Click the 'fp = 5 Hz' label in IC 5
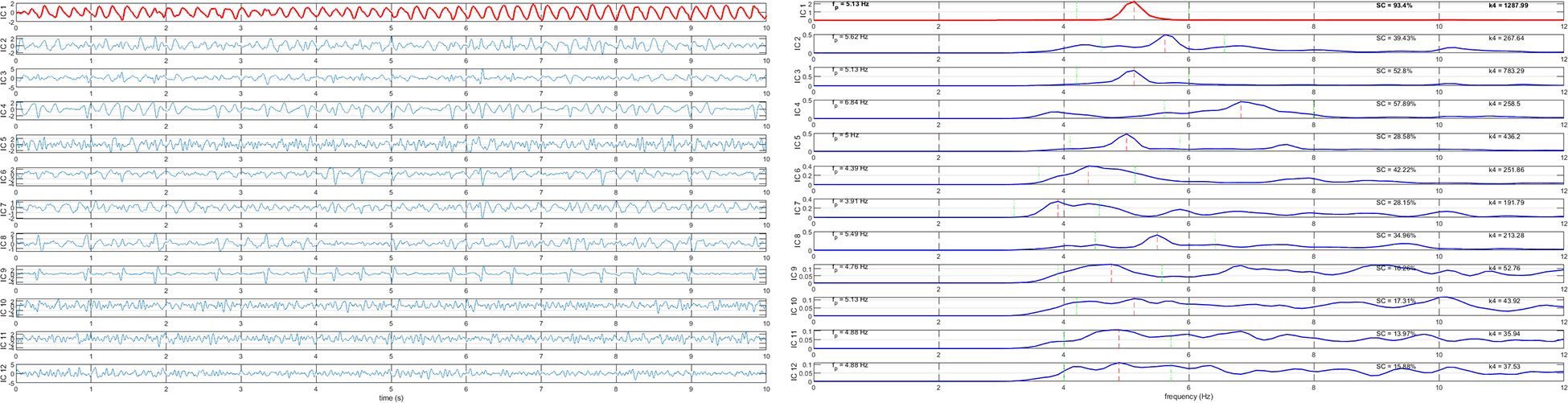 click(x=845, y=136)
